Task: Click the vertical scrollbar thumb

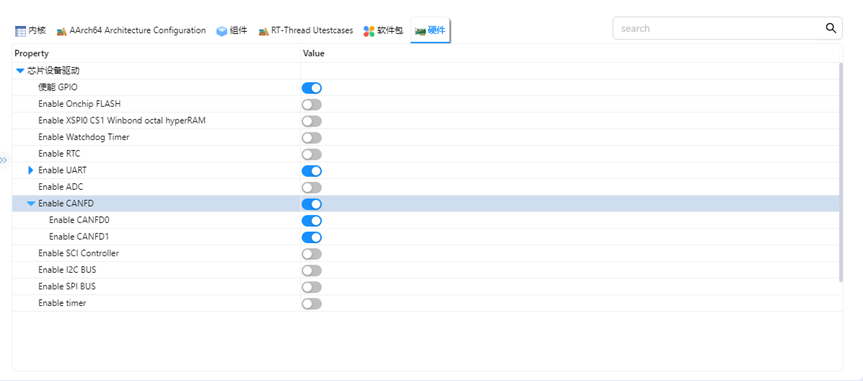Action: (x=840, y=172)
